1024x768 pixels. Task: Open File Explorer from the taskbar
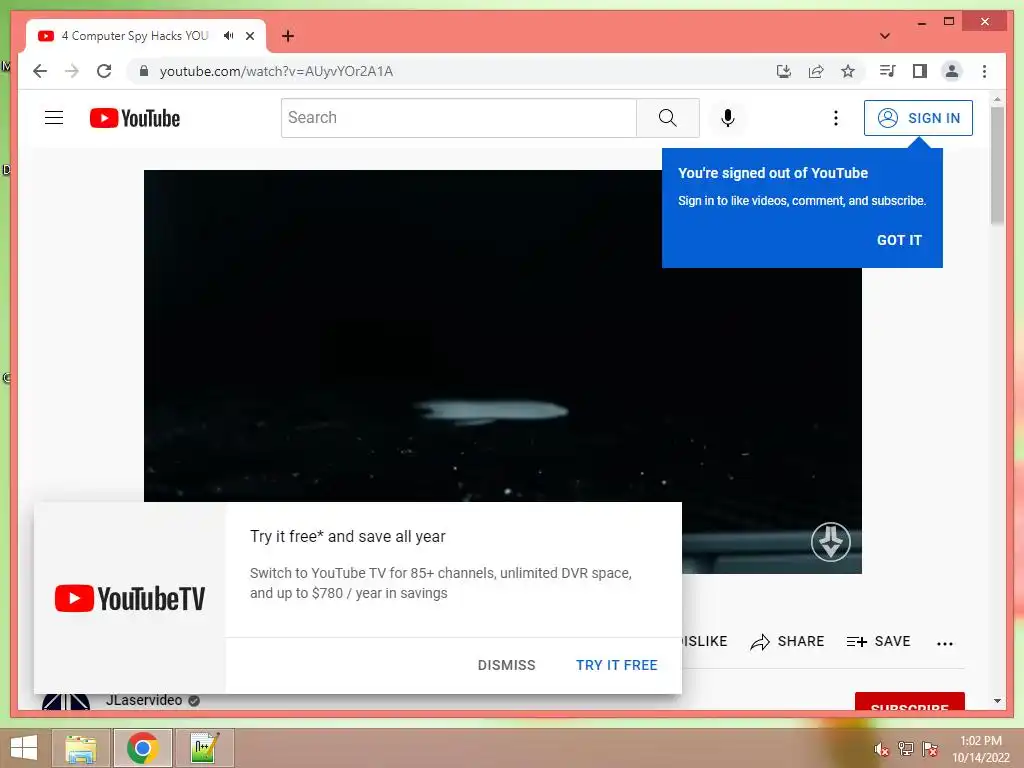pos(80,748)
